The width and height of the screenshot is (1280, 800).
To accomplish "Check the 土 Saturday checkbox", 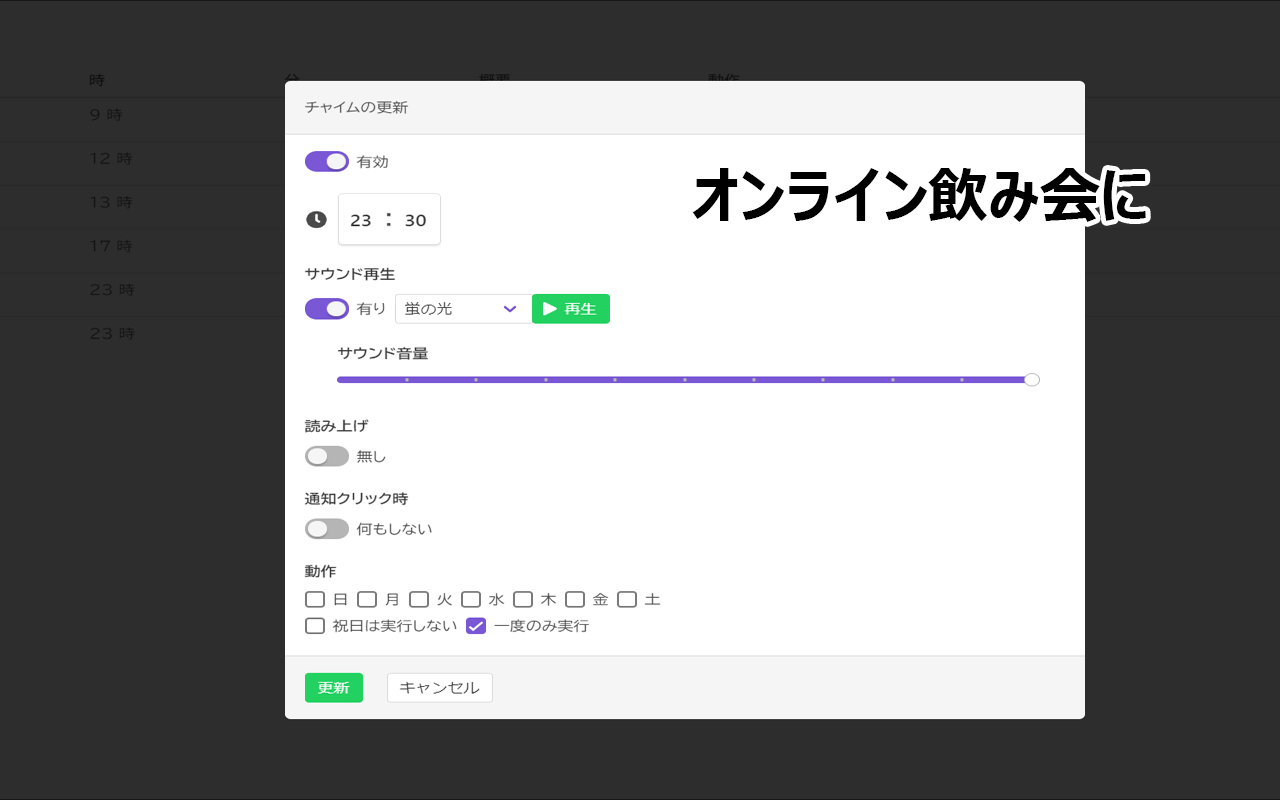I will pyautogui.click(x=627, y=600).
